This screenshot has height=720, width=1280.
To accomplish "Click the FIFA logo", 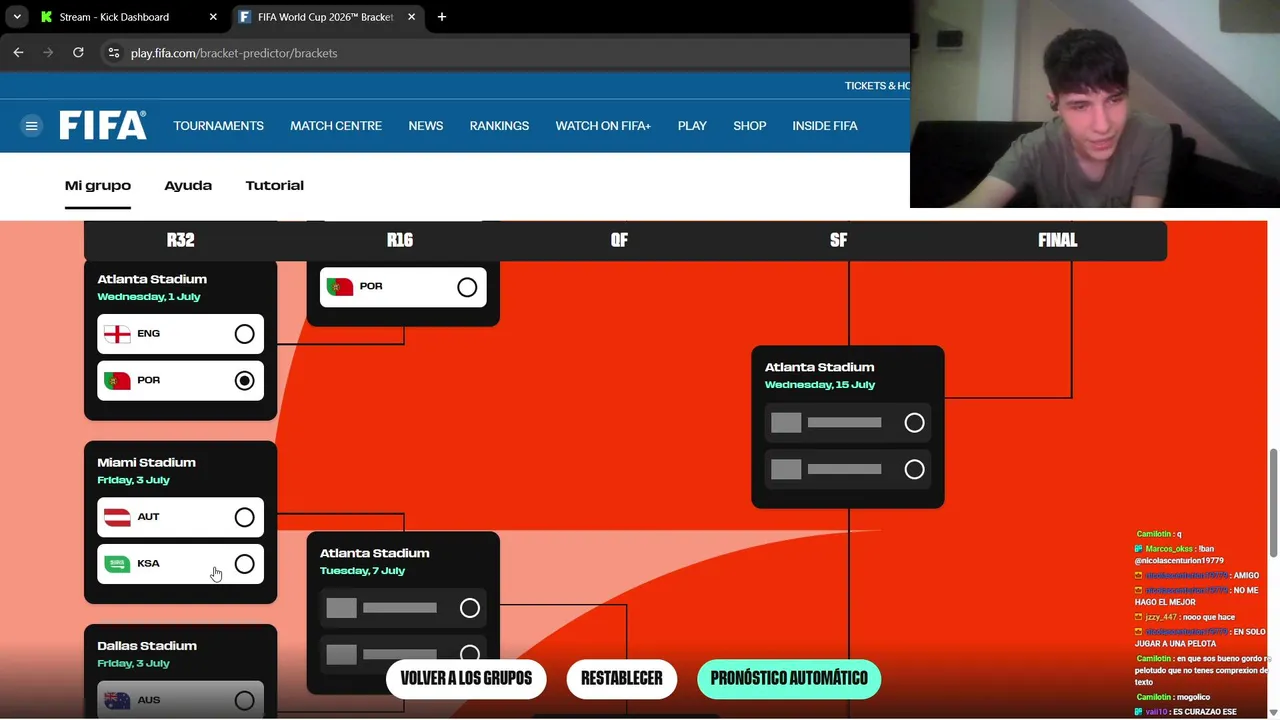I will pyautogui.click(x=103, y=125).
